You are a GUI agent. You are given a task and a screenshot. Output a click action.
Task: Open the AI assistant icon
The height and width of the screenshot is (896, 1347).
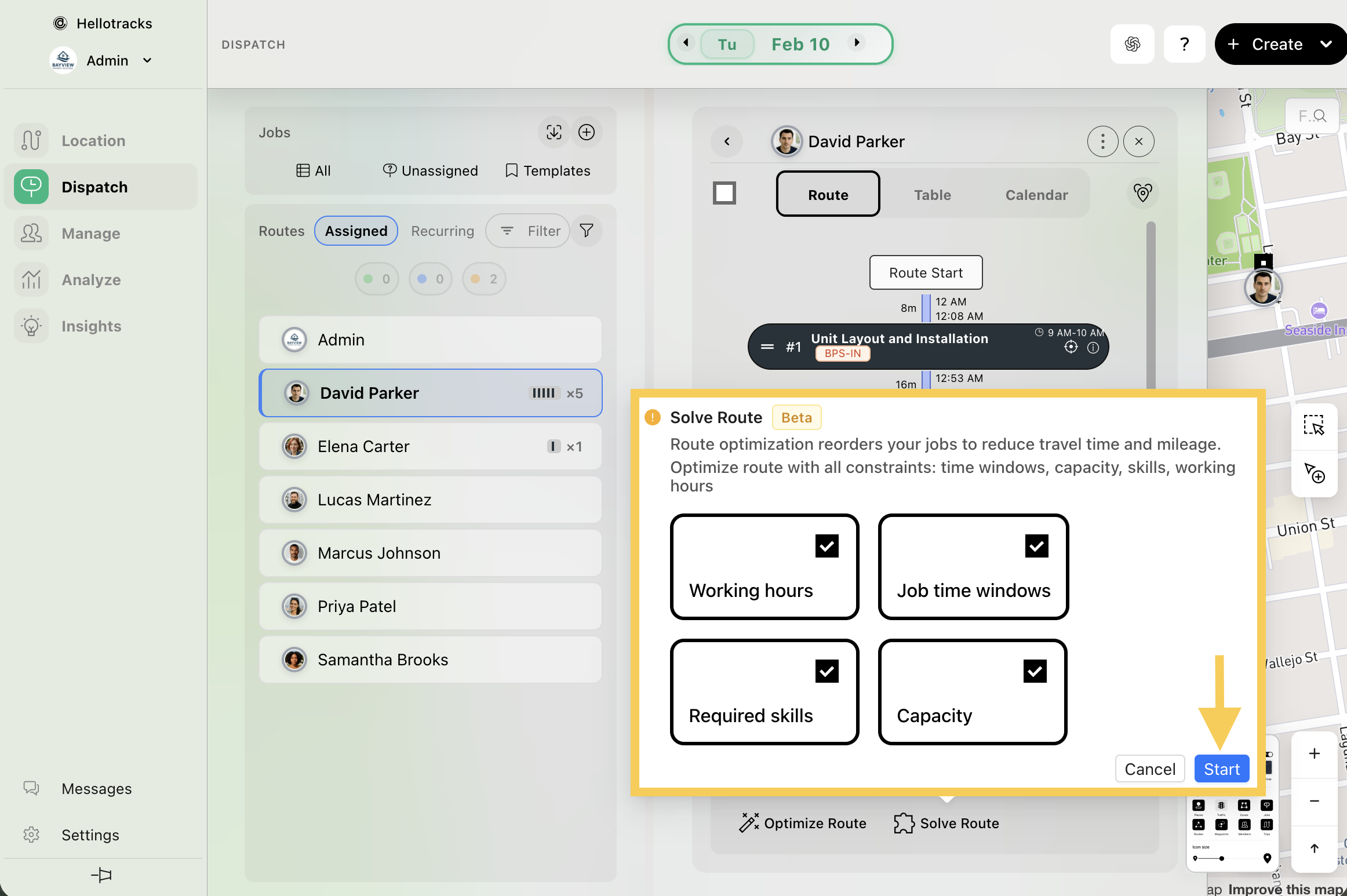[x=1132, y=44]
